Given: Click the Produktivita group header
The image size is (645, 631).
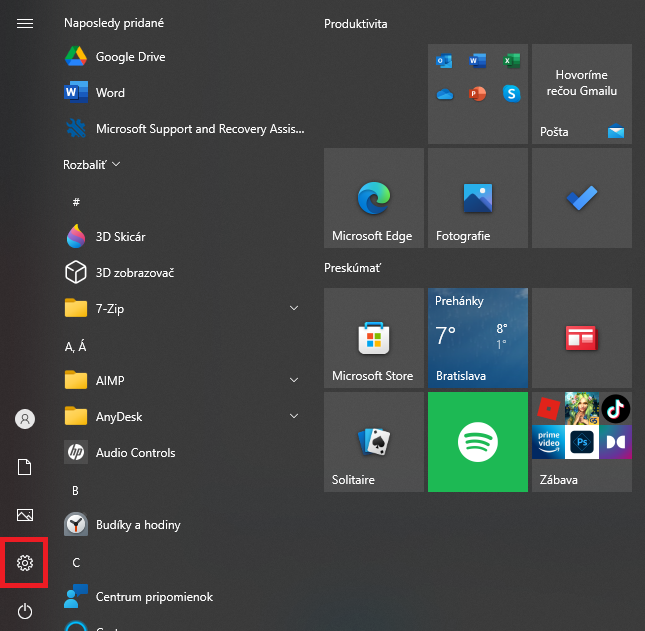Looking at the screenshot, I should click(x=355, y=24).
